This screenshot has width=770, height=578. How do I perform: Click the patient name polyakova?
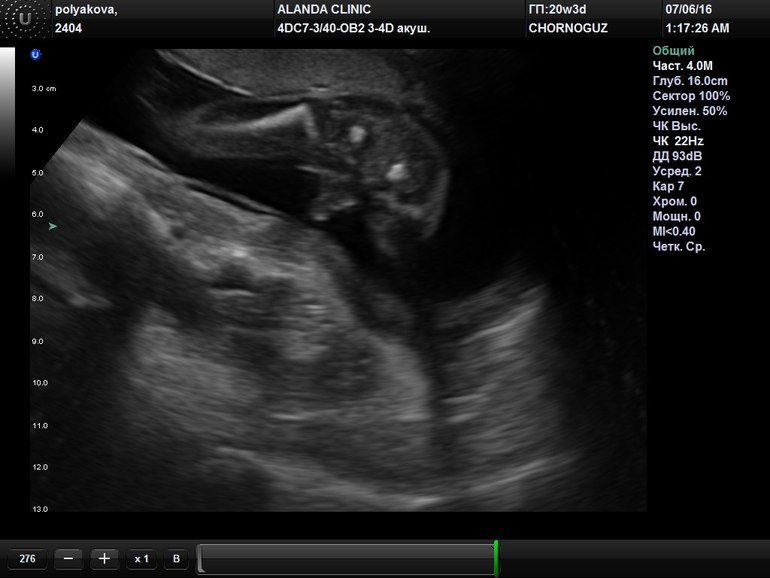[85, 9]
